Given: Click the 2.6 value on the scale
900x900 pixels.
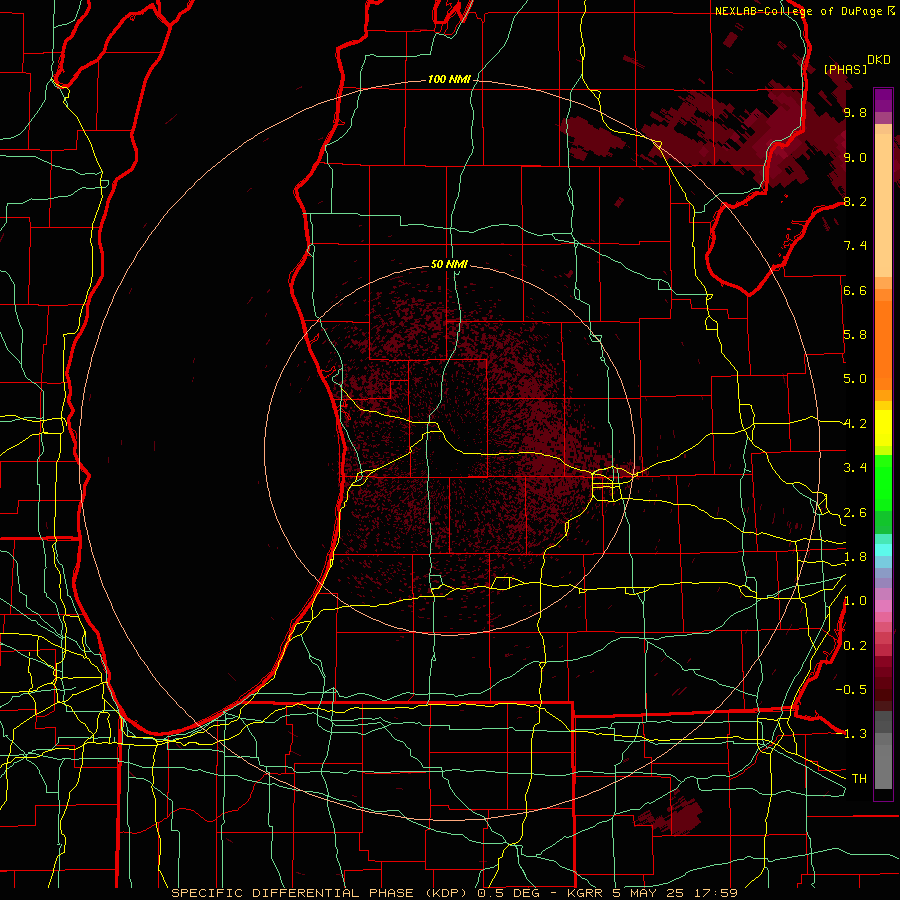Looking at the screenshot, I should [855, 513].
